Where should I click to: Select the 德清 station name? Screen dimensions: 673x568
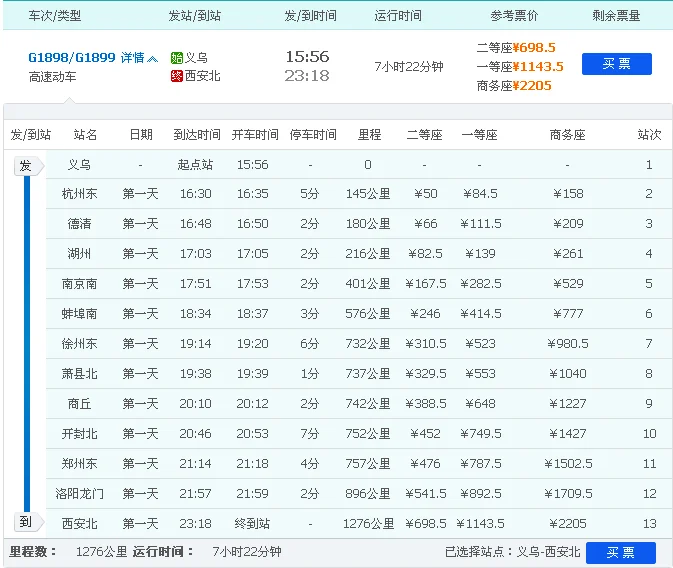pyautogui.click(x=79, y=224)
